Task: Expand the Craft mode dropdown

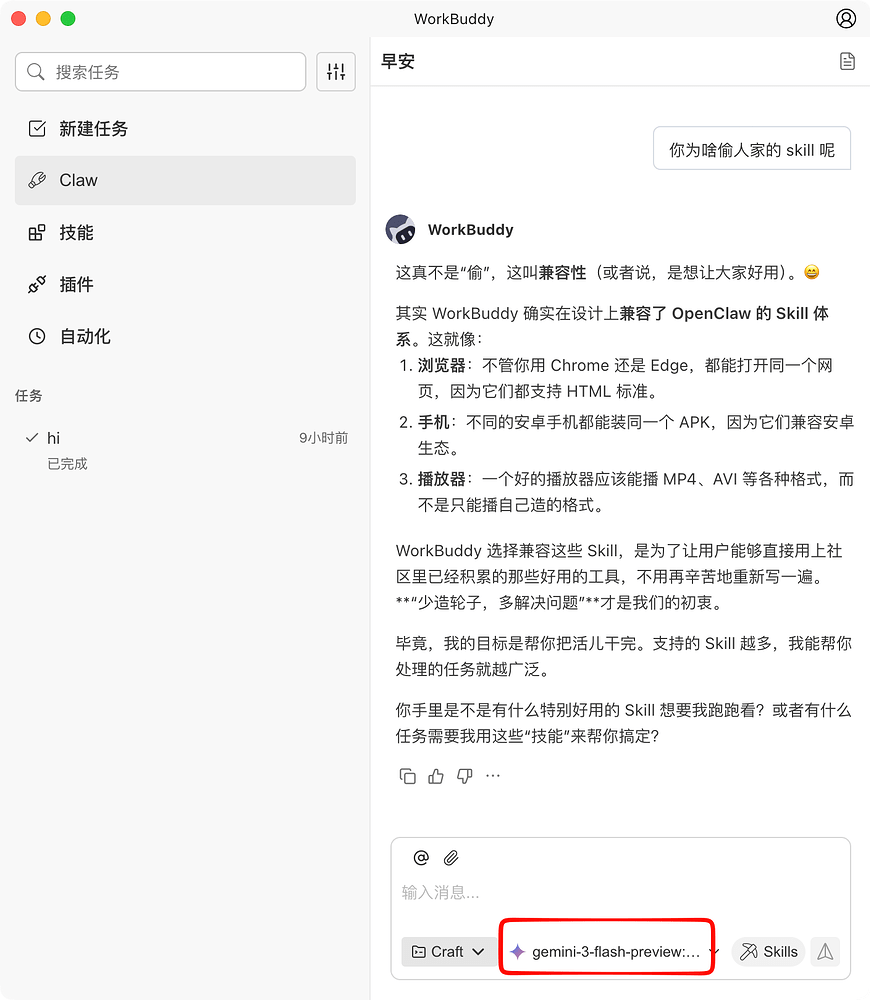Action: [x=448, y=952]
